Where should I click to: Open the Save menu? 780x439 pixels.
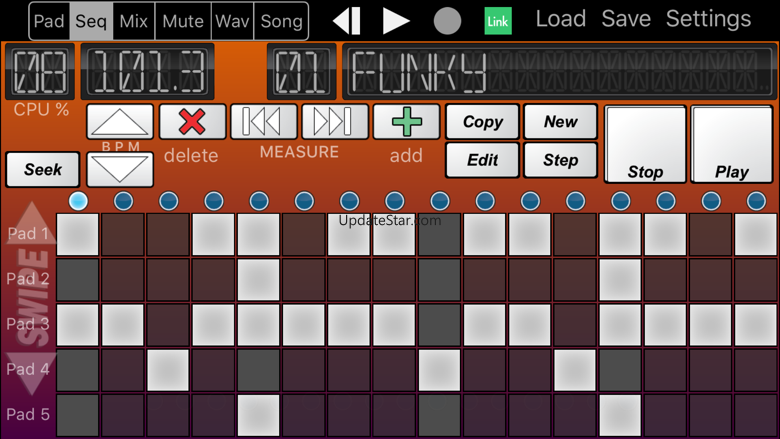[x=626, y=19]
